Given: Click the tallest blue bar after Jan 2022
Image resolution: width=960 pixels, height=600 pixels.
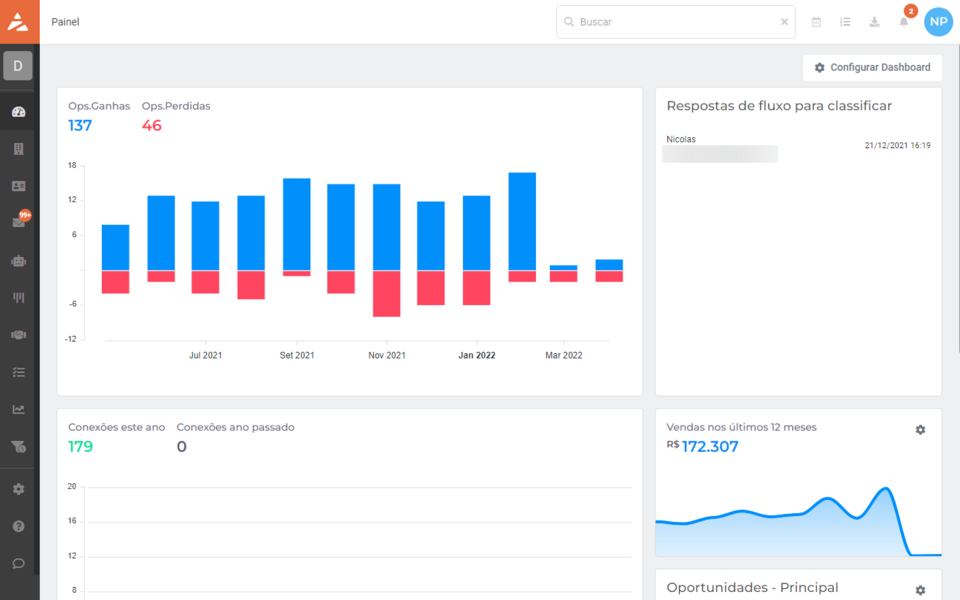Looking at the screenshot, I should (x=522, y=221).
